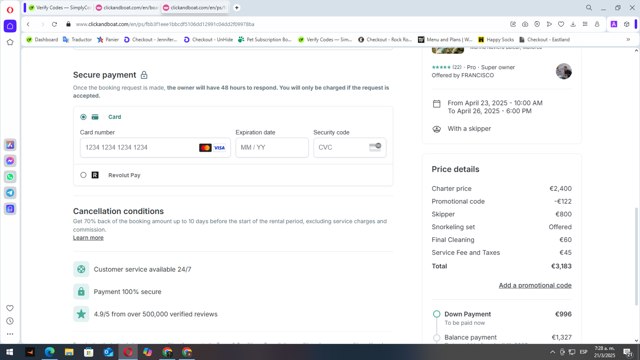Viewport: 640px width, 360px height.
Task: Go back to the previous page
Action: pyautogui.click(x=28, y=24)
